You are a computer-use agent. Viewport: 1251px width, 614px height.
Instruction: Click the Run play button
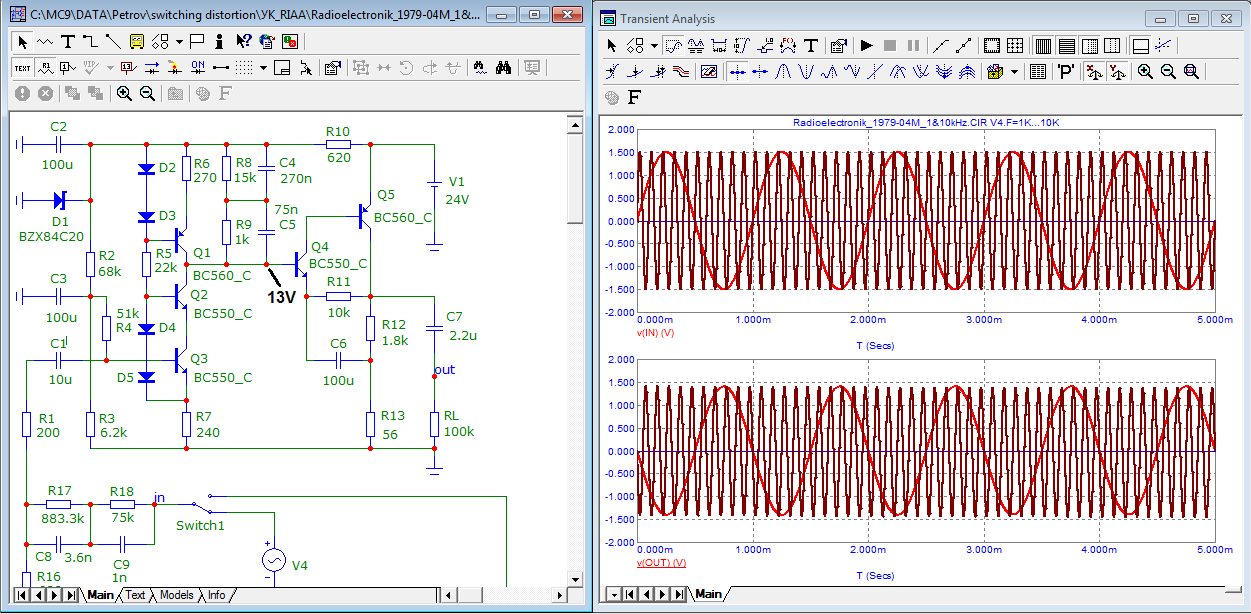pos(866,45)
